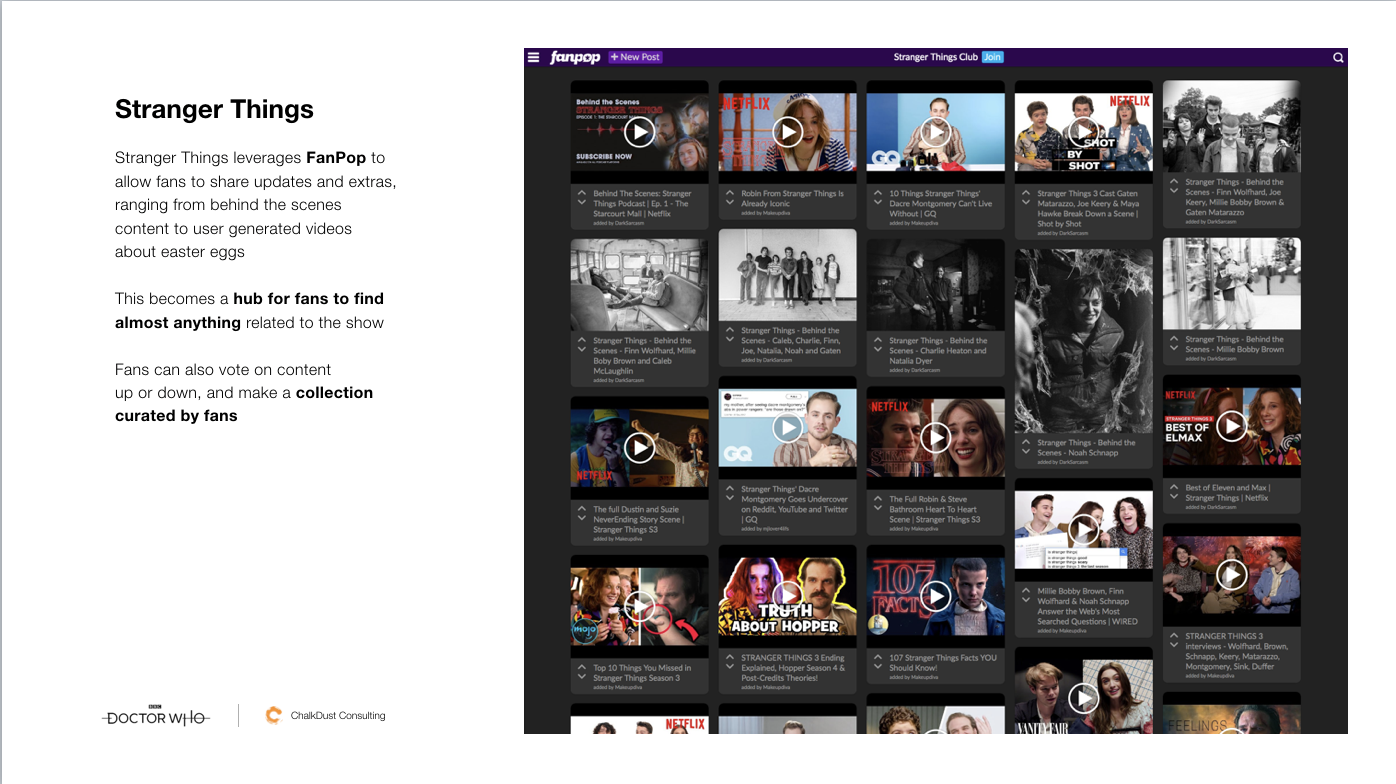Click the fanpop logo
Screen dimensions: 1396x784
click(x=575, y=57)
